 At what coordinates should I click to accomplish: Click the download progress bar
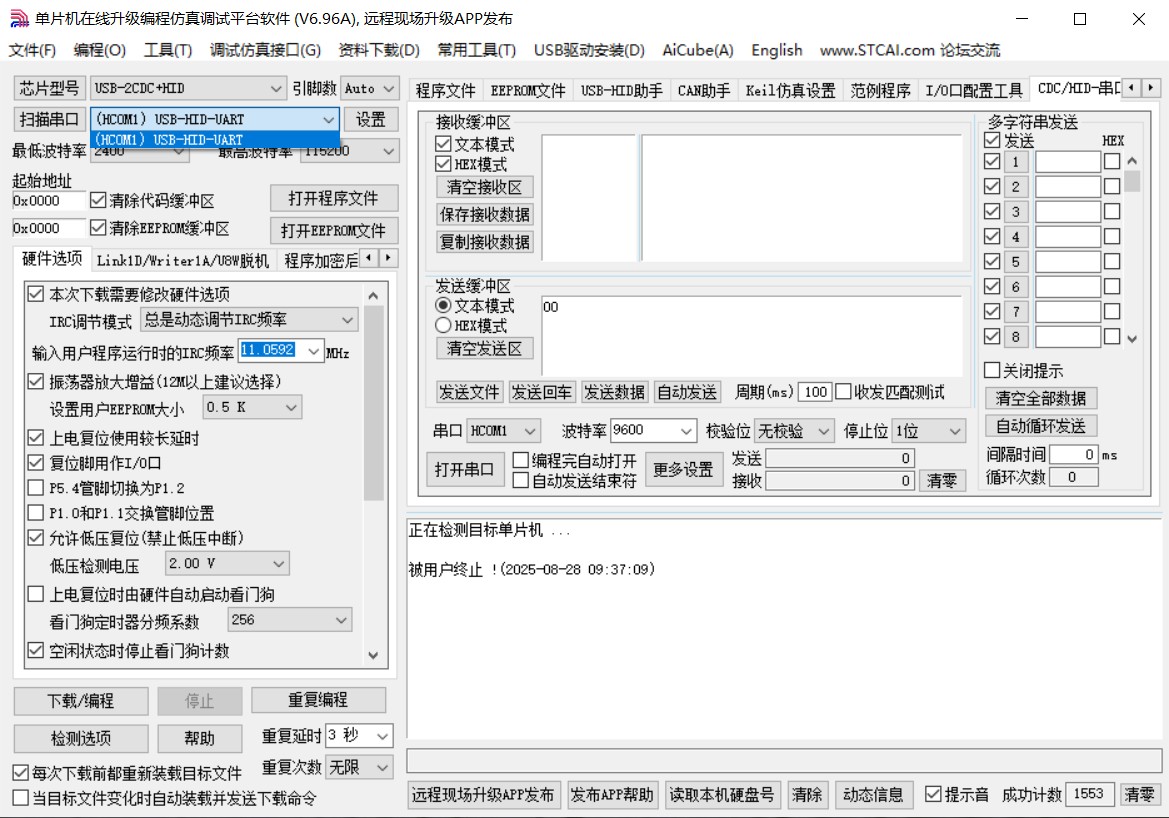click(x=784, y=761)
